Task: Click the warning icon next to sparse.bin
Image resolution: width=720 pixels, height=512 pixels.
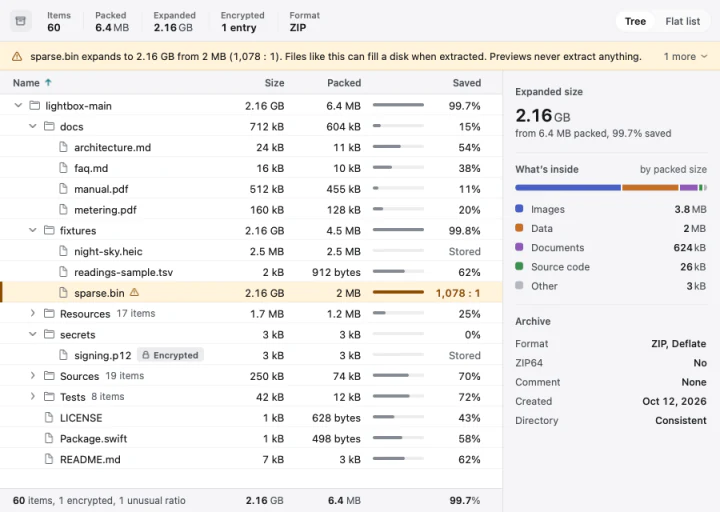Action: click(134, 292)
